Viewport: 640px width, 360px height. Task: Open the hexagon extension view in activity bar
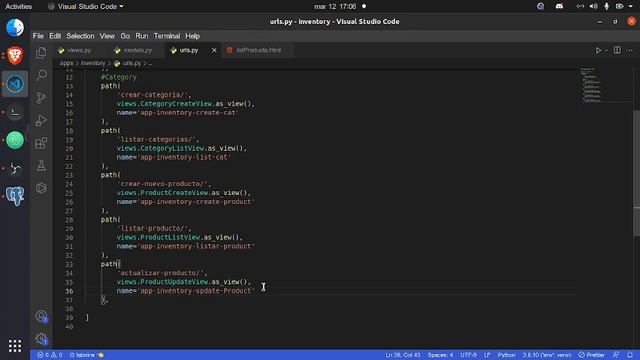(x=41, y=188)
